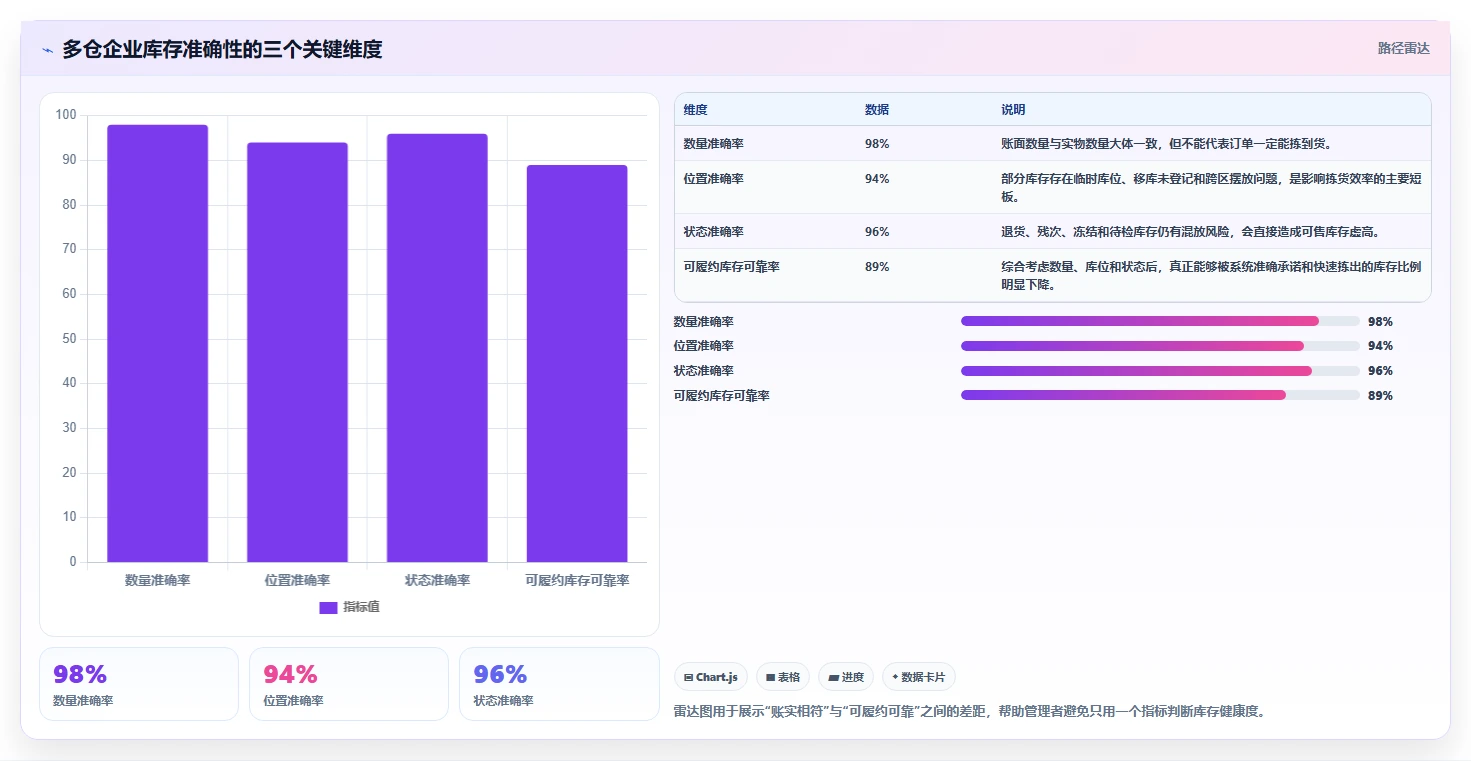Viewport: 1471px width, 761px height.
Task: Click description starting 账面数量与实物数量
Action: [x=1166, y=144]
